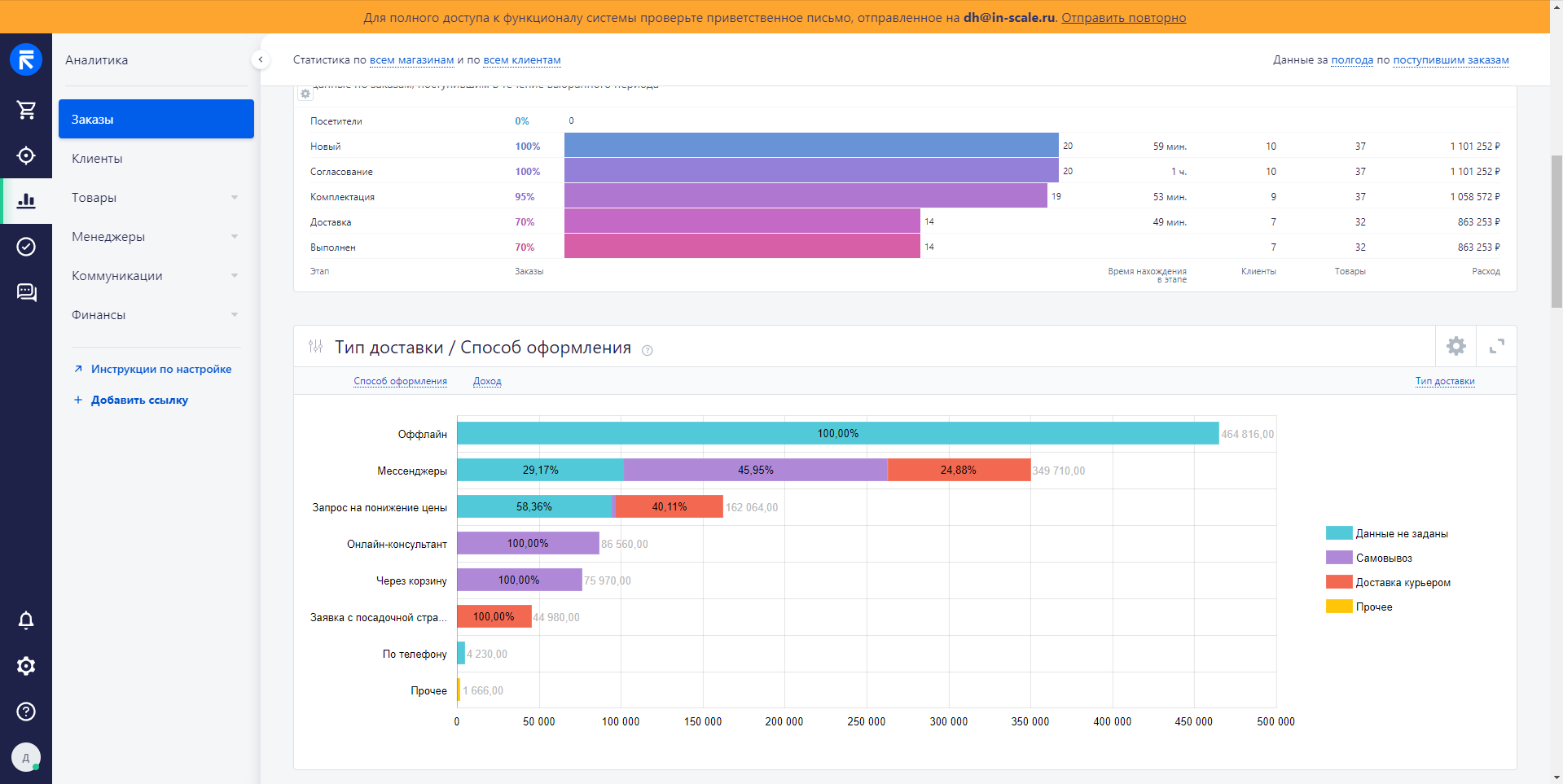The image size is (1563, 784).
Task: Open the chat messages sidebar icon
Action: click(x=26, y=292)
